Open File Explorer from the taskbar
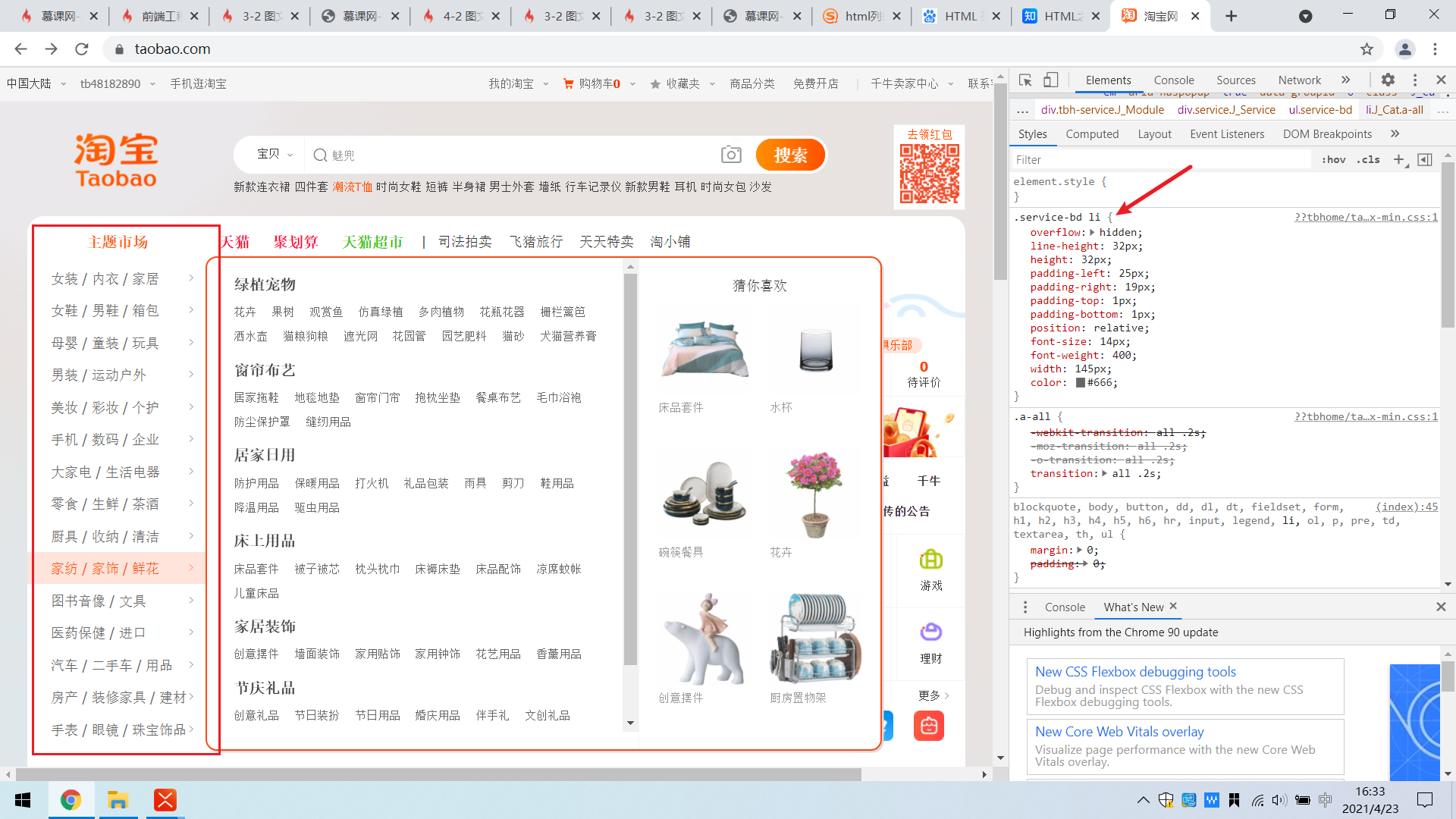The height and width of the screenshot is (819, 1456). 118,800
